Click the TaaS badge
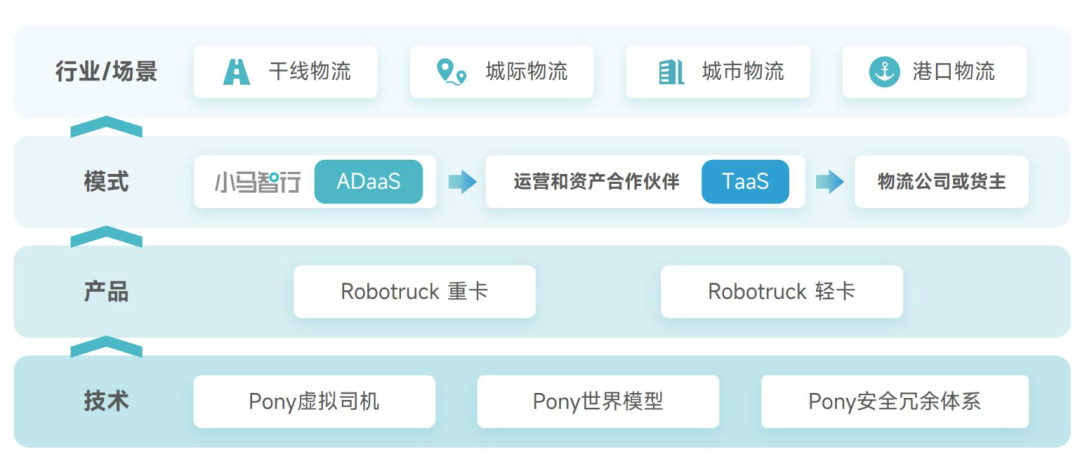 (x=745, y=182)
